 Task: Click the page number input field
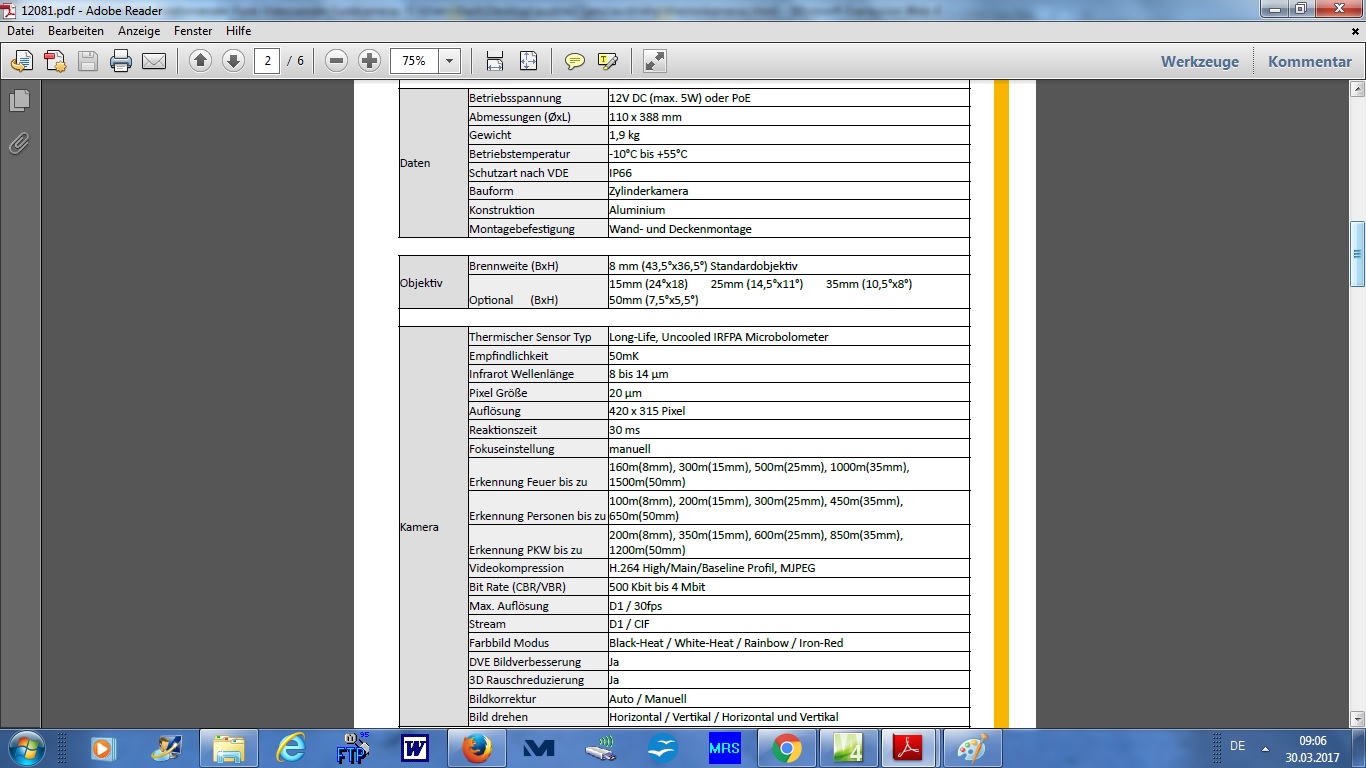pyautogui.click(x=267, y=61)
